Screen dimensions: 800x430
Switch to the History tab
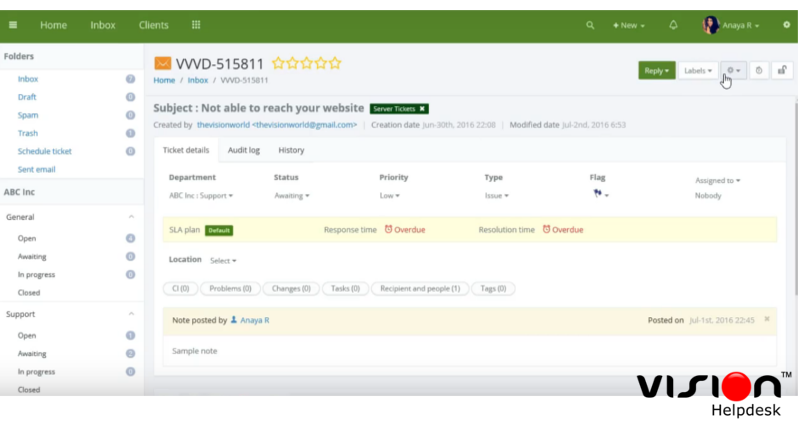click(291, 150)
